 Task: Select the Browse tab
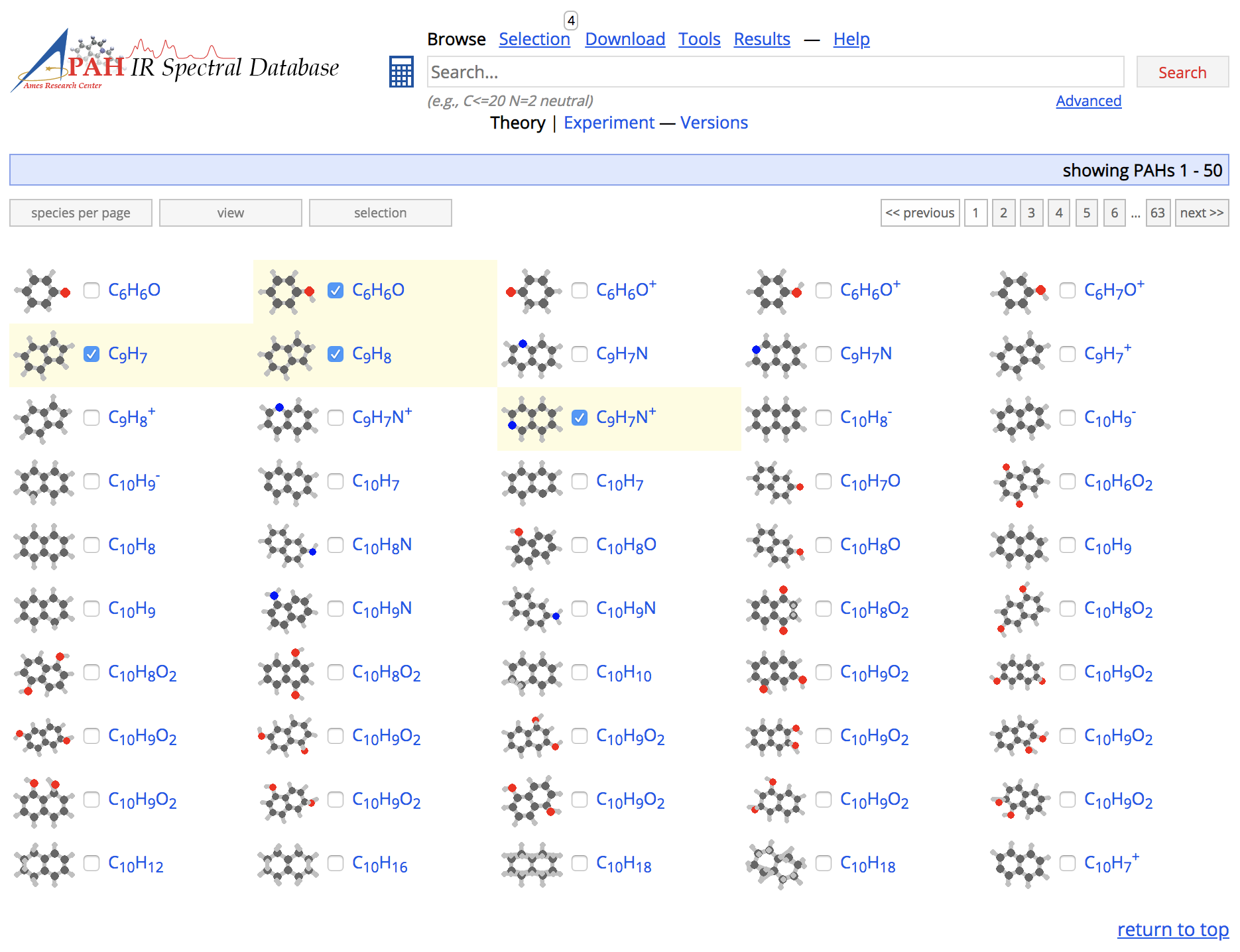point(456,39)
